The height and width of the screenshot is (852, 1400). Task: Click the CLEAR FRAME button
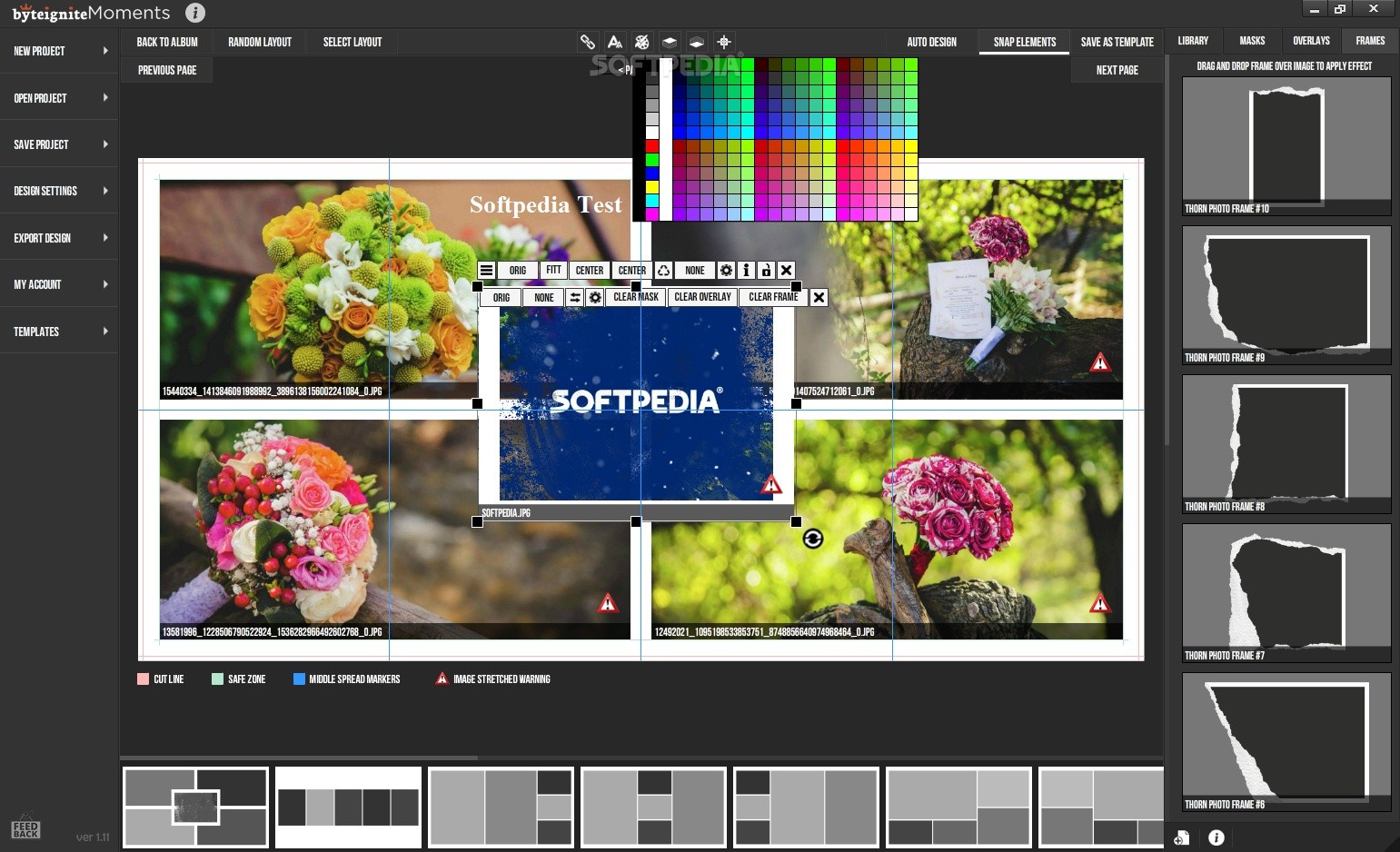[773, 298]
